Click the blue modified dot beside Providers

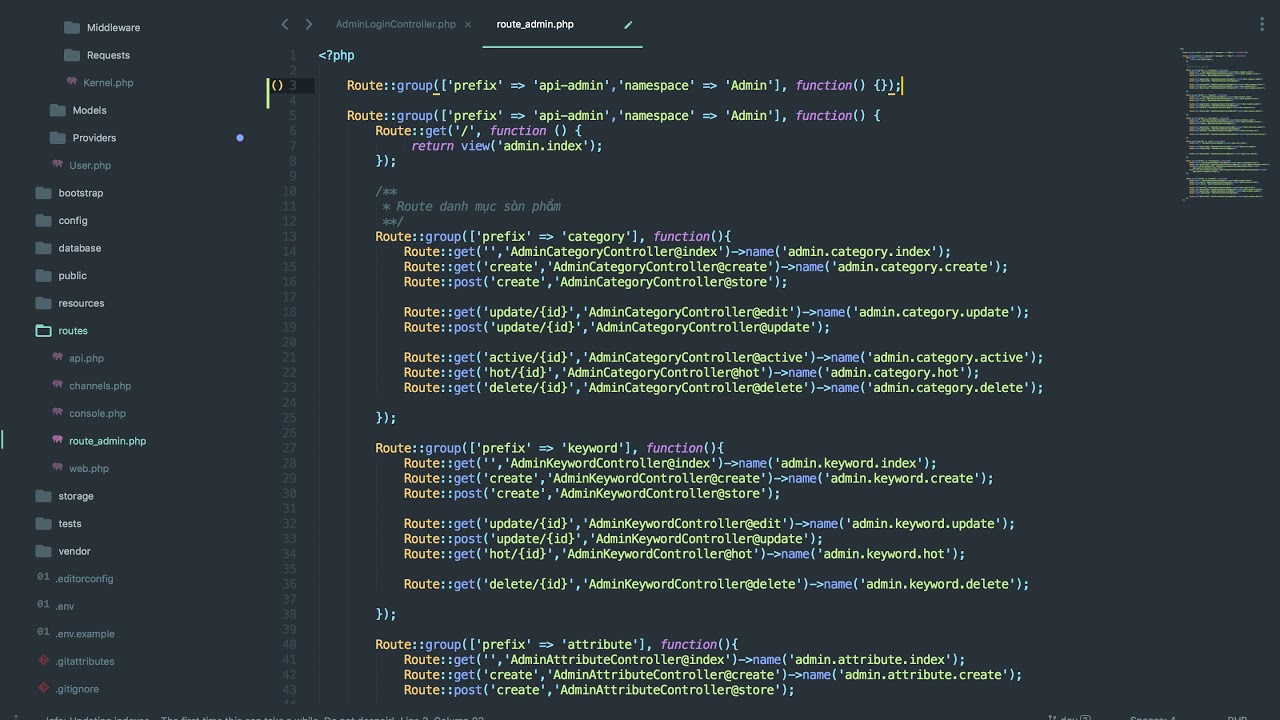(x=240, y=138)
